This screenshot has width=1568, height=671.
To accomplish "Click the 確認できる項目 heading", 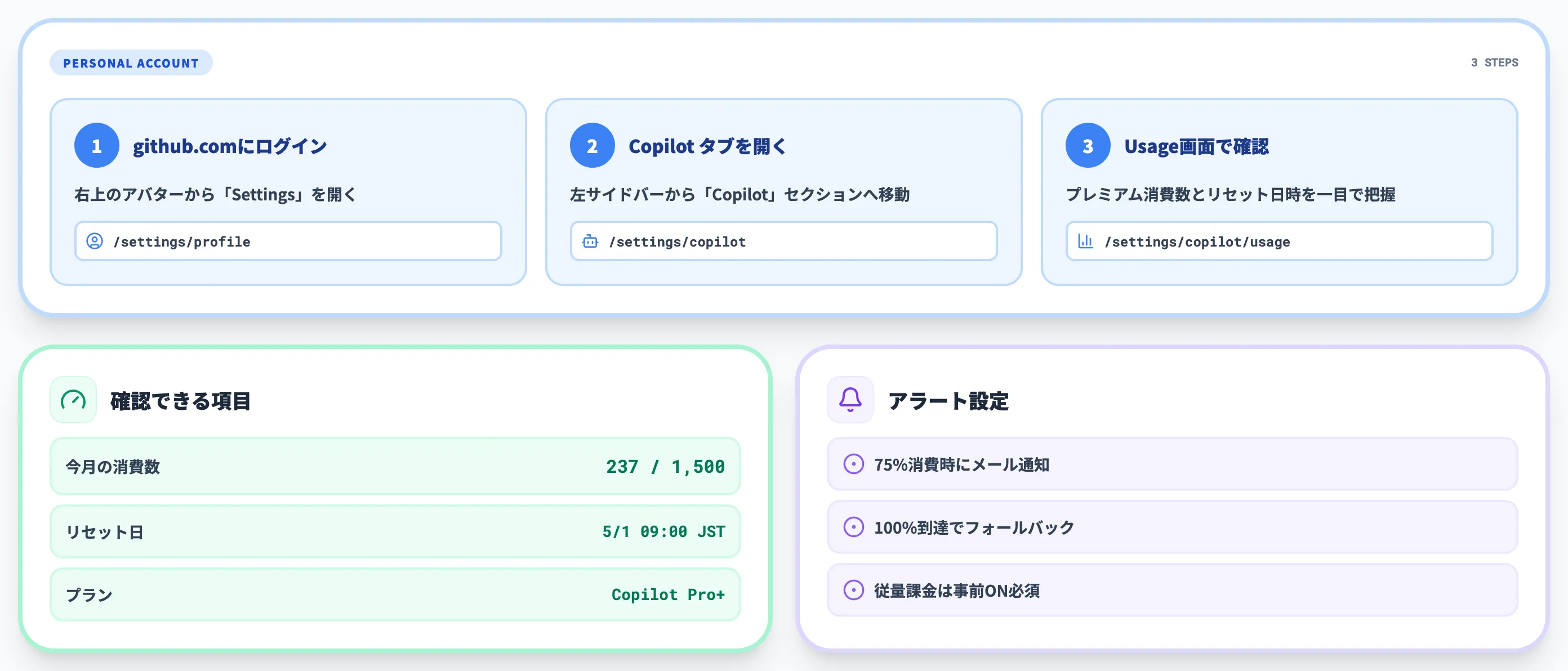I will click(x=180, y=401).
